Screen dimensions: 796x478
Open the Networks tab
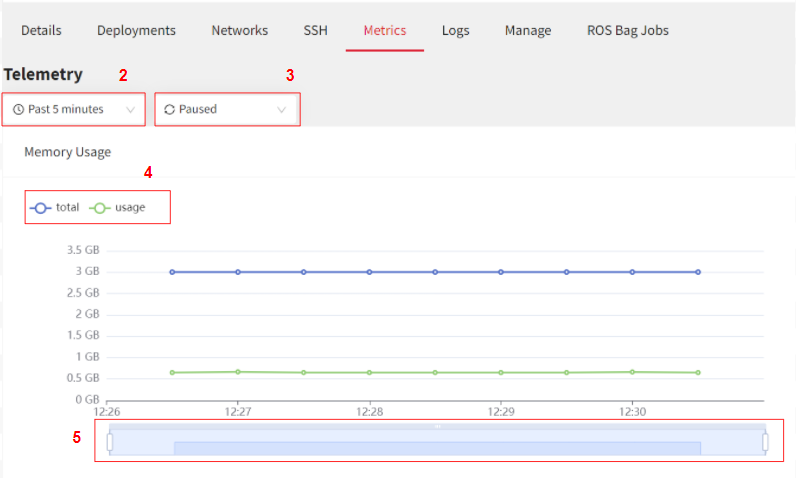[240, 30]
